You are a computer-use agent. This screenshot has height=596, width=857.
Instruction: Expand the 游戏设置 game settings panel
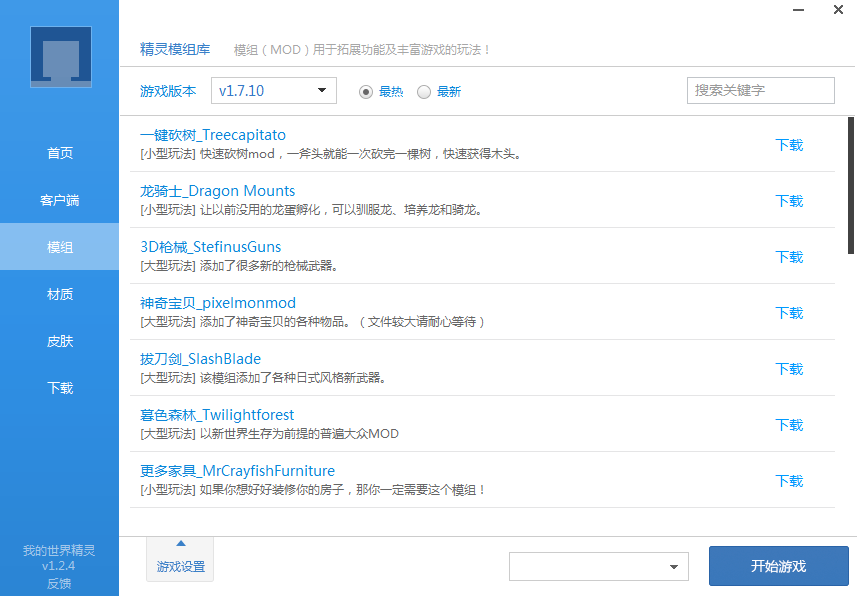[x=180, y=558]
